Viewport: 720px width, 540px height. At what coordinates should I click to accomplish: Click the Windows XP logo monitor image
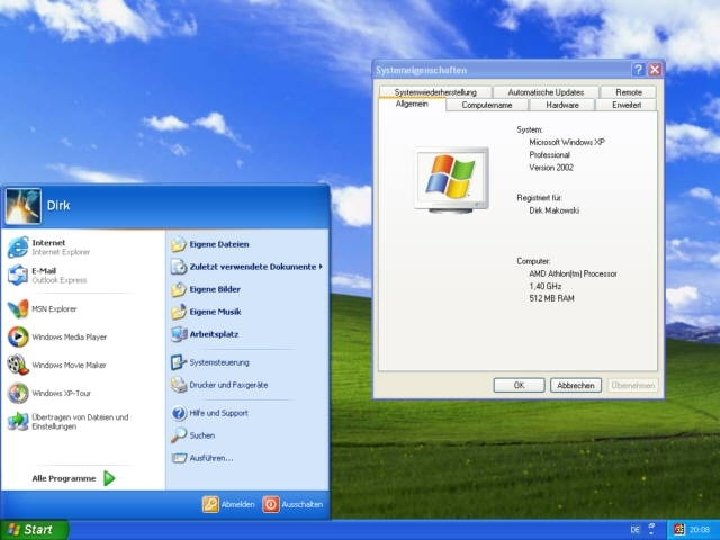tap(451, 180)
